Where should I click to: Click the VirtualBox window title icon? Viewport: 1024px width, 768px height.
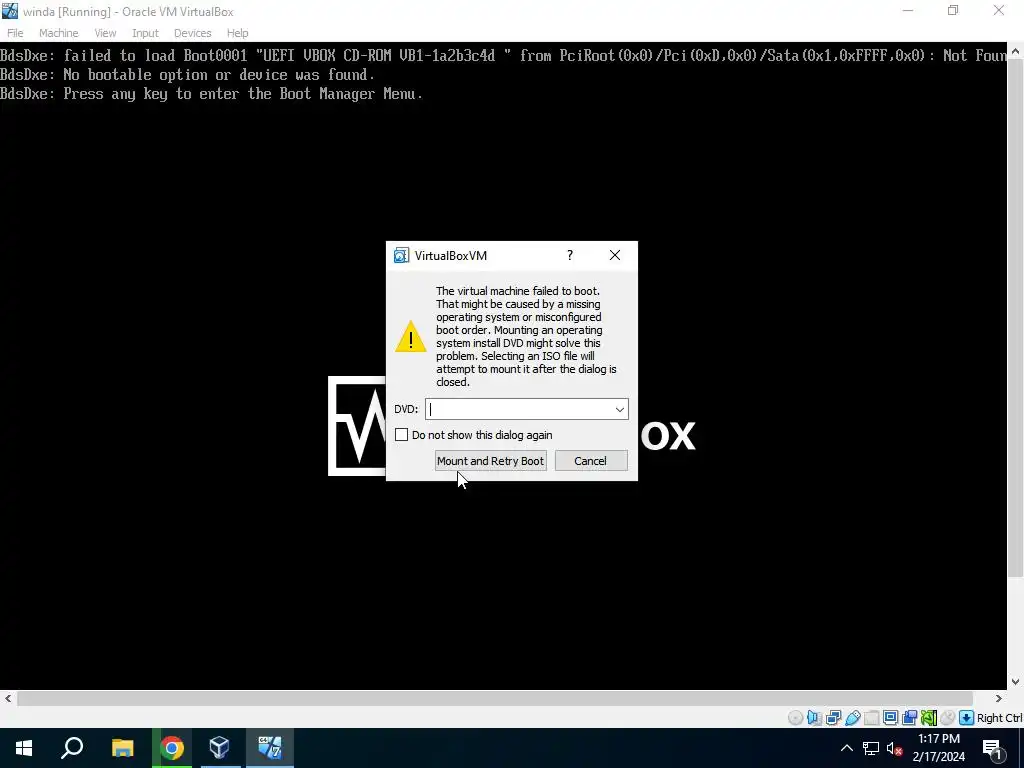pyautogui.click(x=10, y=11)
